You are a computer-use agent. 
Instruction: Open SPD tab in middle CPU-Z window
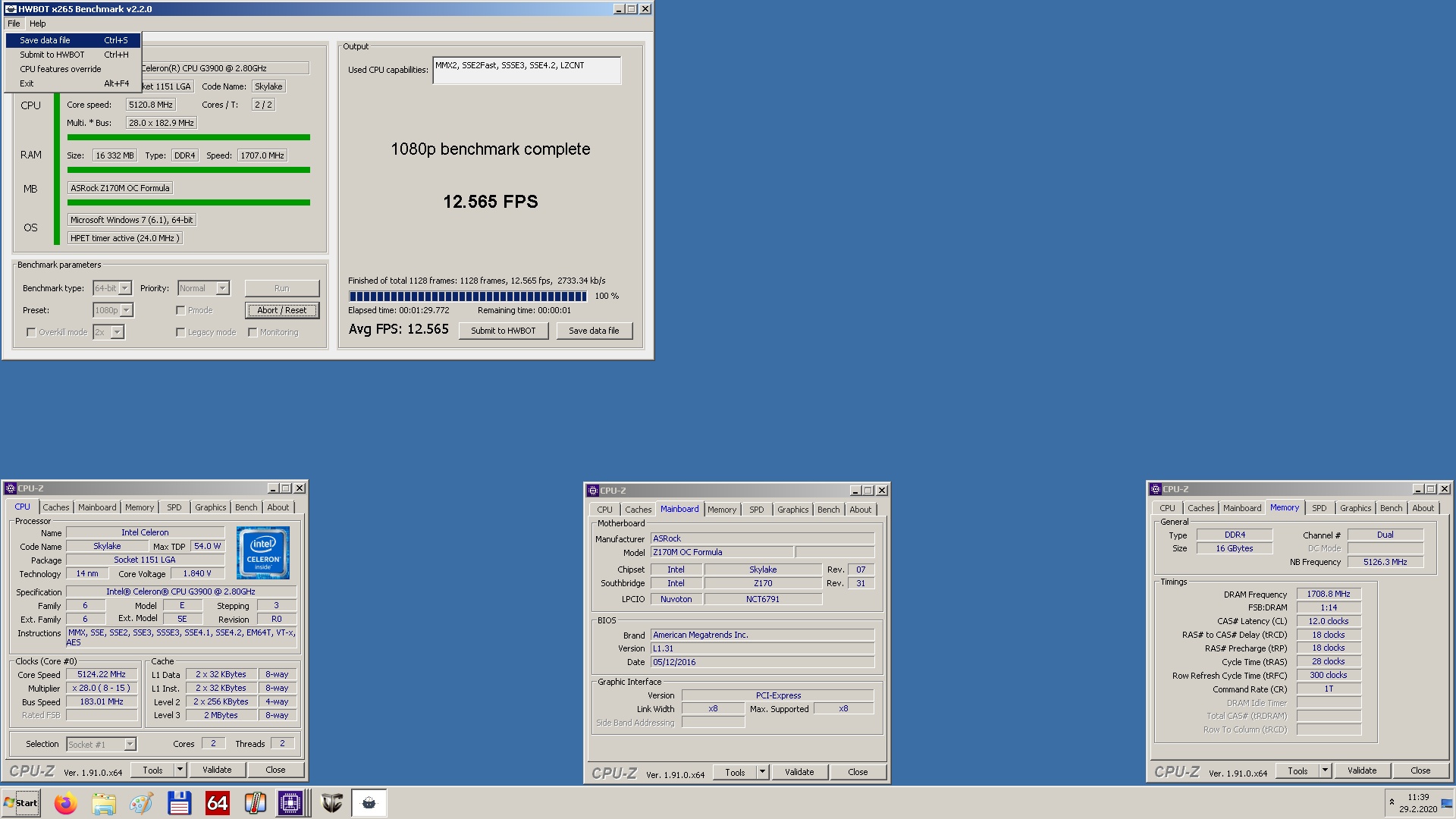[x=756, y=510]
